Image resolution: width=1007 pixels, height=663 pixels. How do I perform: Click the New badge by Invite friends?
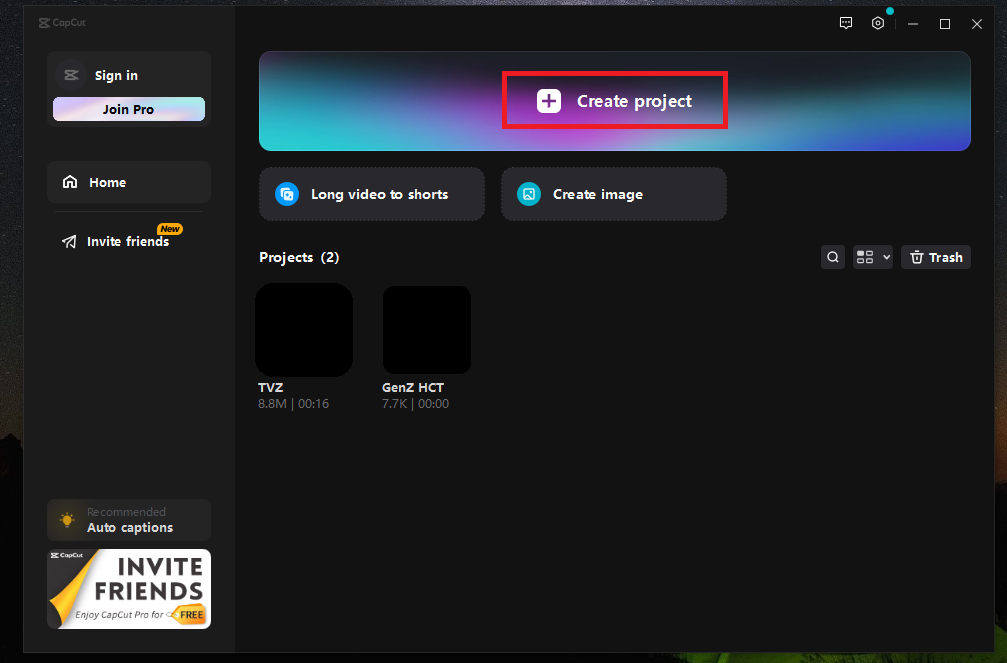pyautogui.click(x=170, y=229)
